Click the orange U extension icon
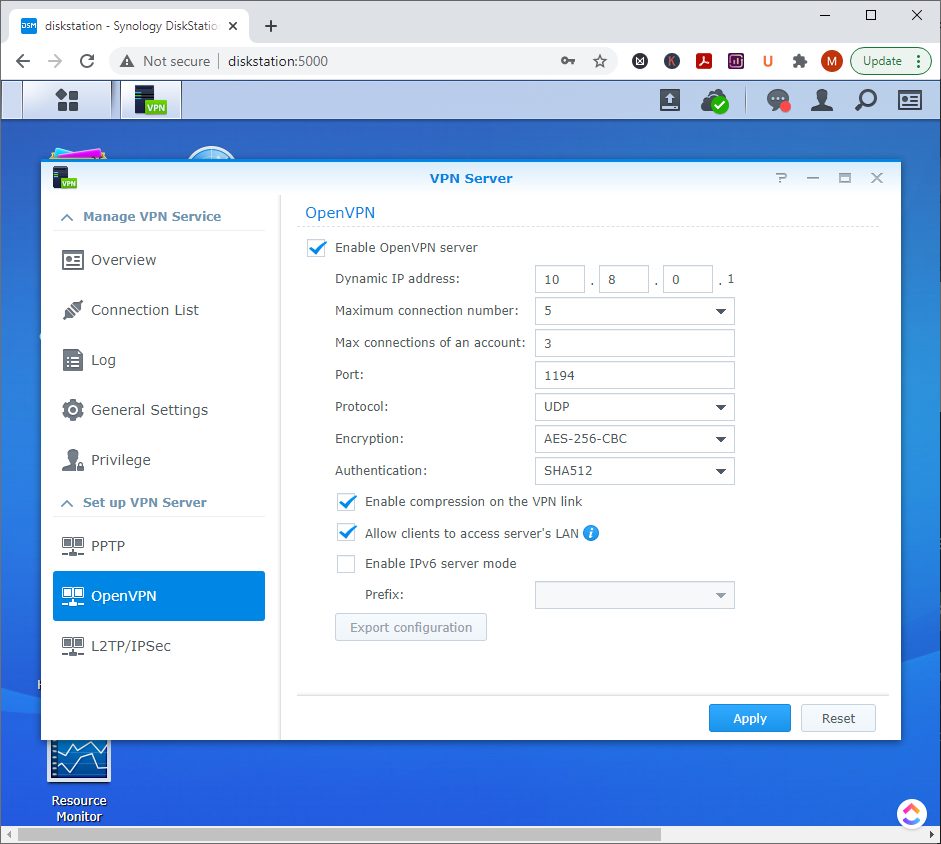This screenshot has width=941, height=844. tap(768, 61)
